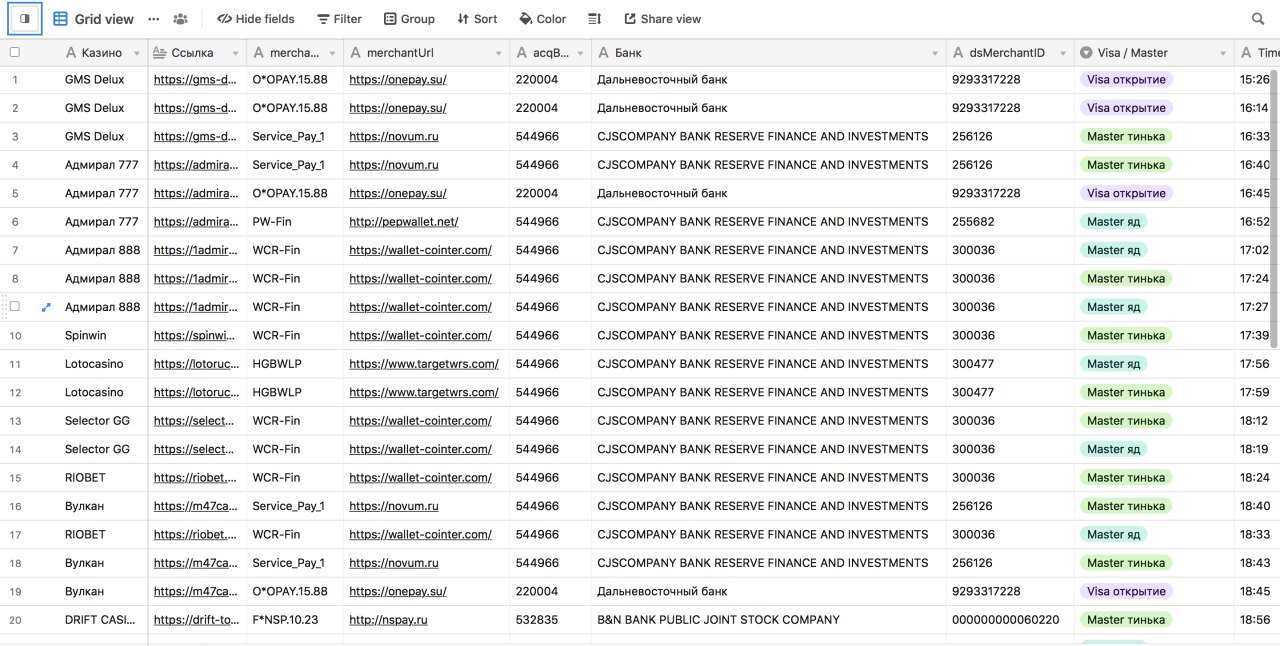This screenshot has height=646, width=1280.
Task: Select B&N BANK PUBLIC JOINT STOCK COMPANY cell
Action: (768, 620)
